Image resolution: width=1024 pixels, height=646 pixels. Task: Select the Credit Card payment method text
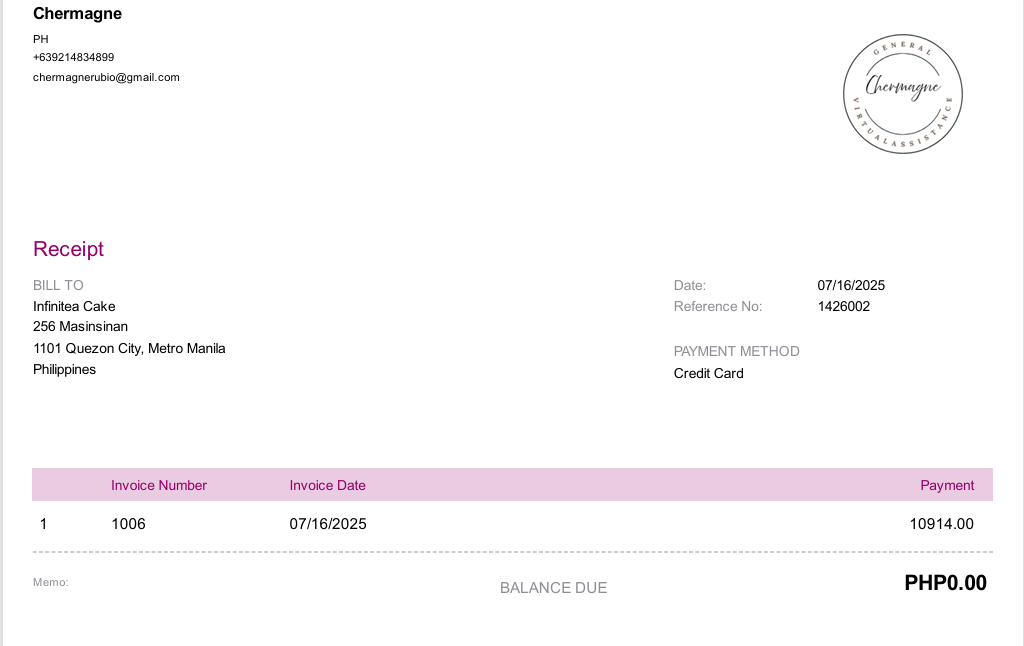pyautogui.click(x=708, y=374)
